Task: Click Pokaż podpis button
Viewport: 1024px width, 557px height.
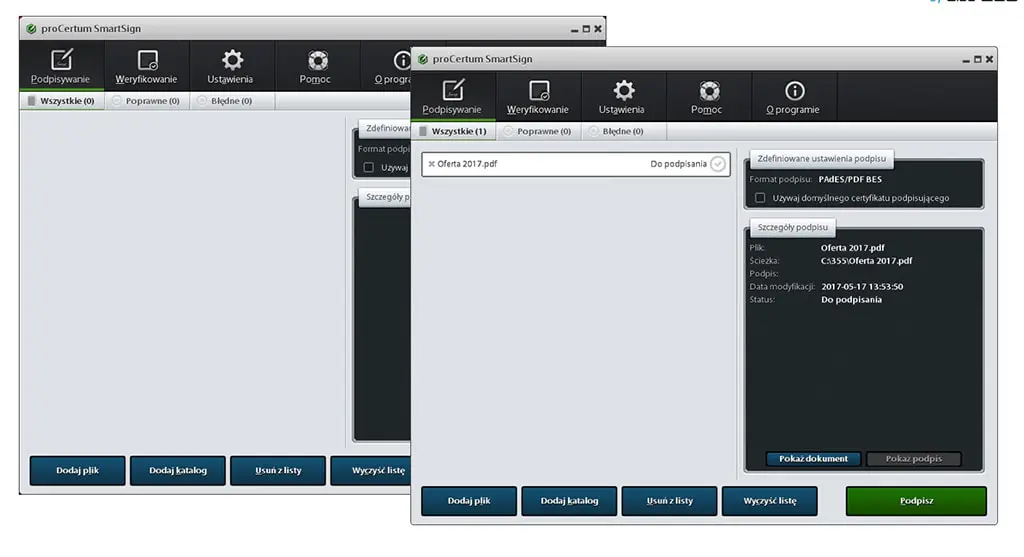Action: coord(914,459)
